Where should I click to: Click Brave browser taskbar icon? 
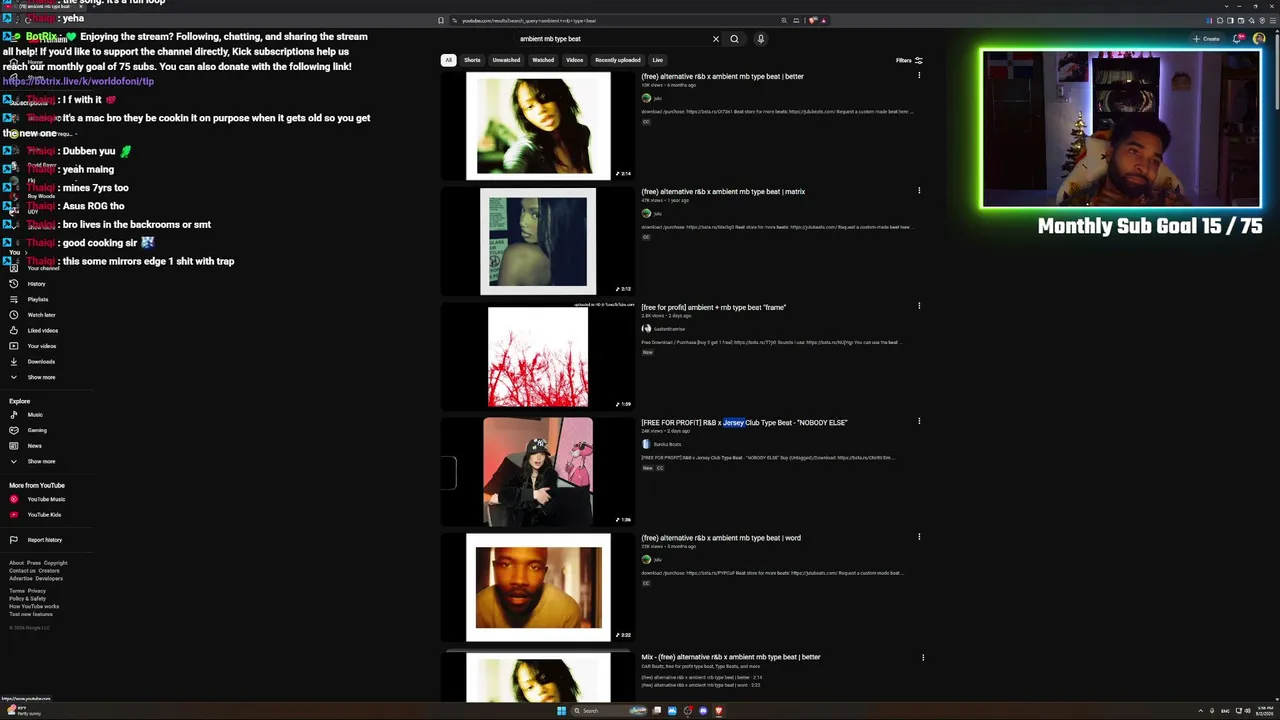(718, 711)
